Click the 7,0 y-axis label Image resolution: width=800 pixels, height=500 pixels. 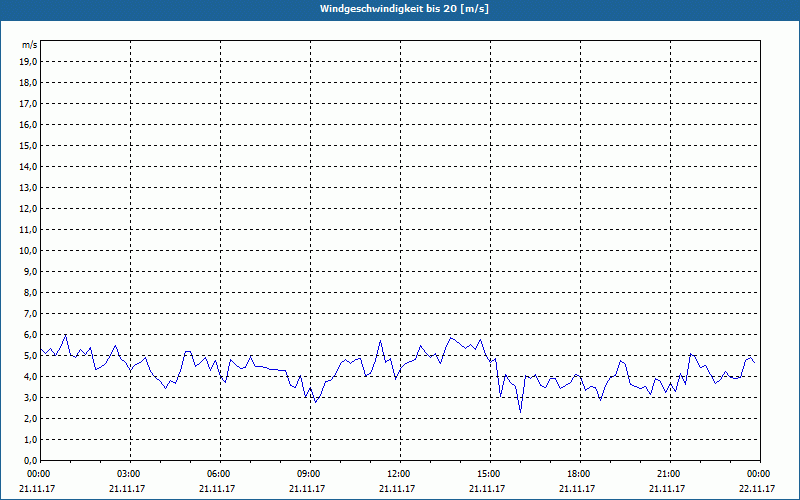[30, 314]
